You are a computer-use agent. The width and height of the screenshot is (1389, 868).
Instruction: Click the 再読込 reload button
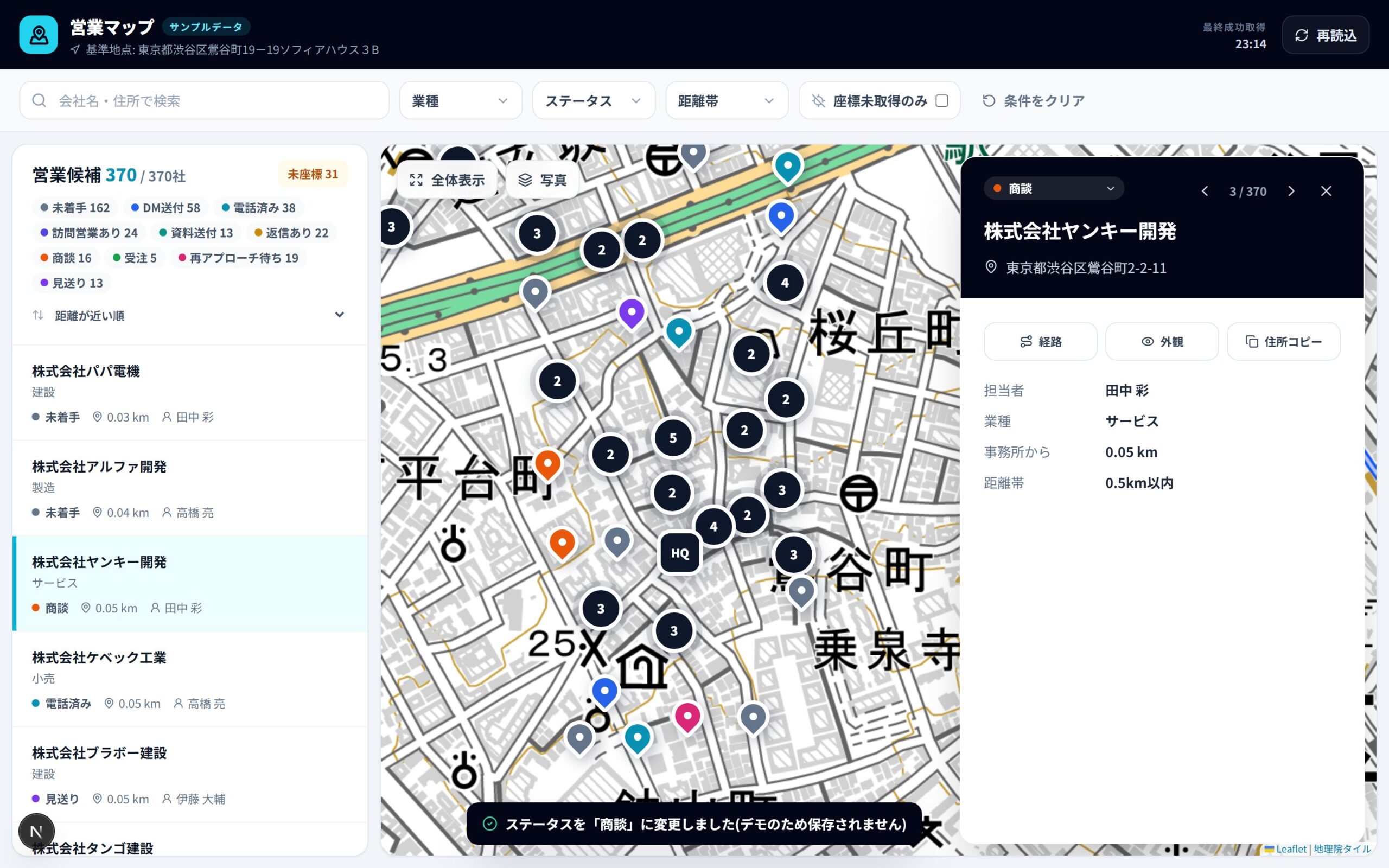click(1326, 35)
